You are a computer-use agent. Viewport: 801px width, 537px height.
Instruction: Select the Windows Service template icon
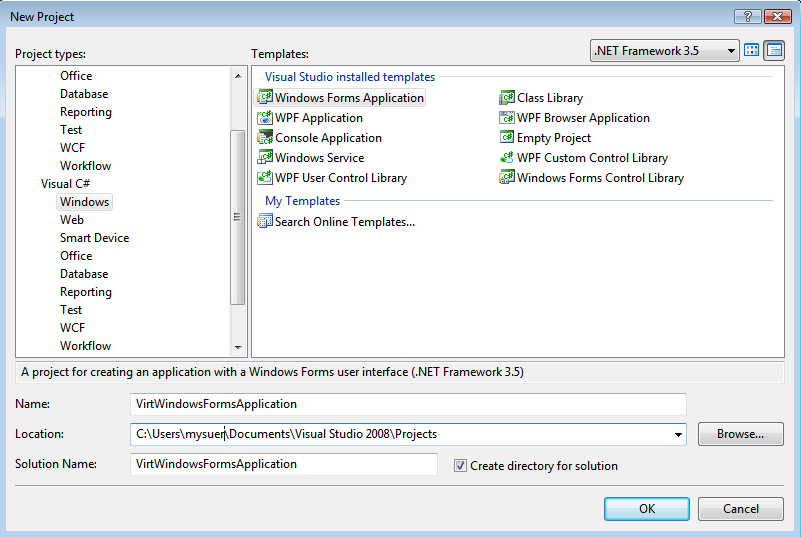(265, 158)
